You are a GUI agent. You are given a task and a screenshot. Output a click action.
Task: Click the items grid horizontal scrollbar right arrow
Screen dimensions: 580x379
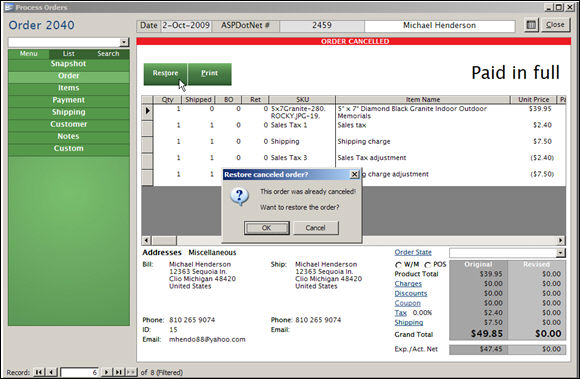(561, 240)
